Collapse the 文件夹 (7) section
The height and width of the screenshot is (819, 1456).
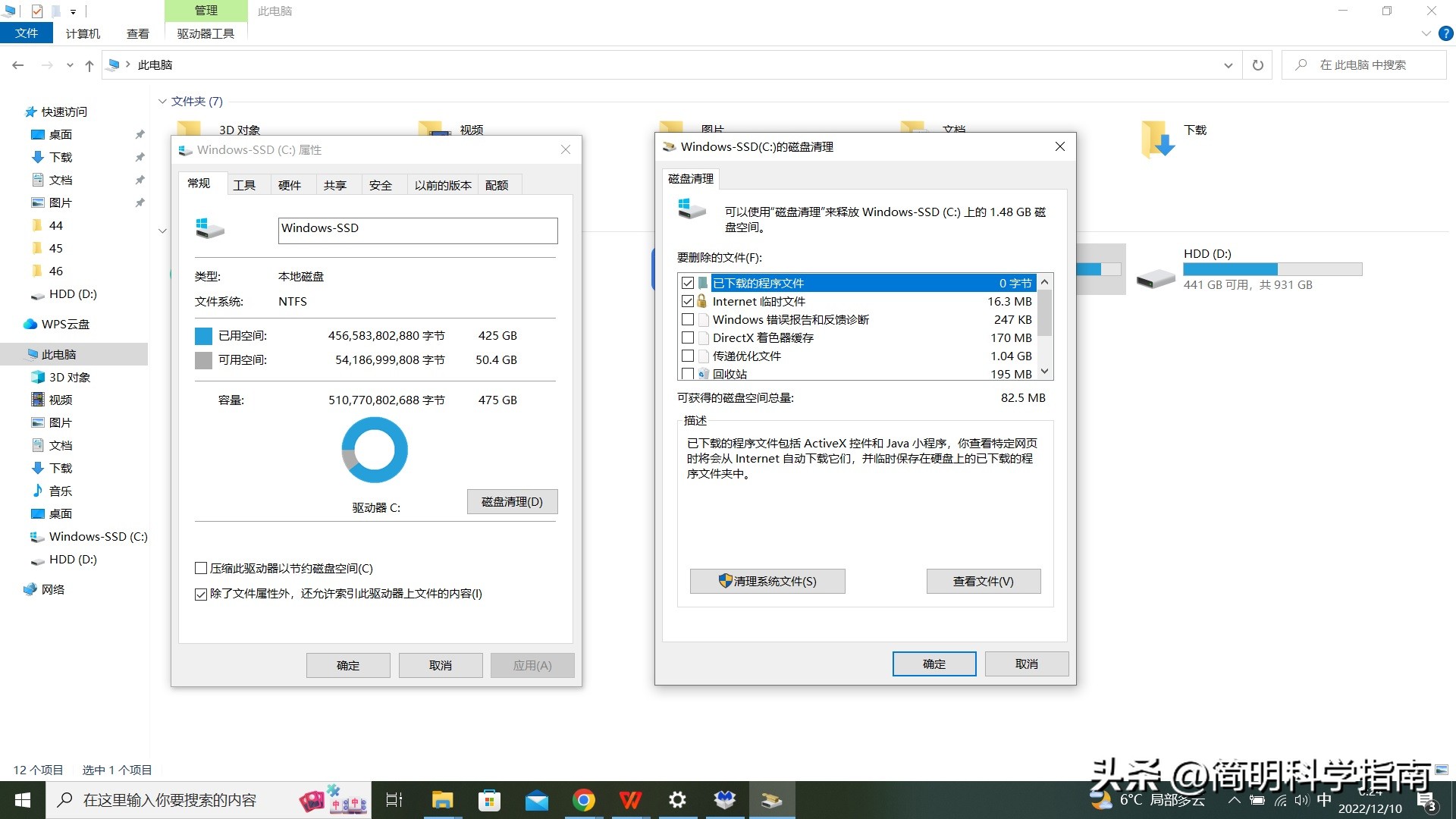pyautogui.click(x=162, y=101)
